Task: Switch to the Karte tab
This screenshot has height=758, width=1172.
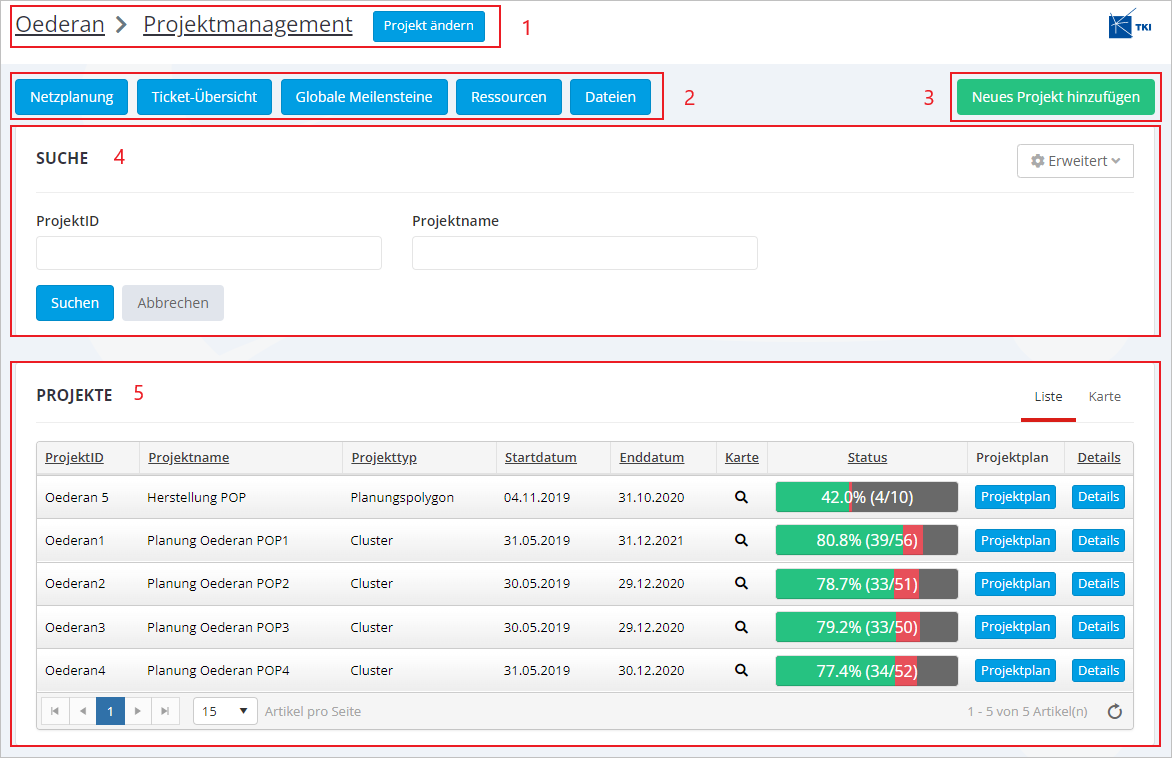Action: (x=1104, y=397)
